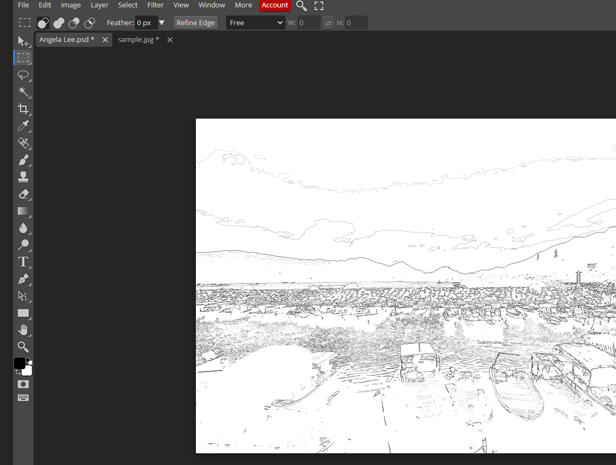The height and width of the screenshot is (465, 616).
Task: Pick the Hand pan tool
Action: [23, 330]
